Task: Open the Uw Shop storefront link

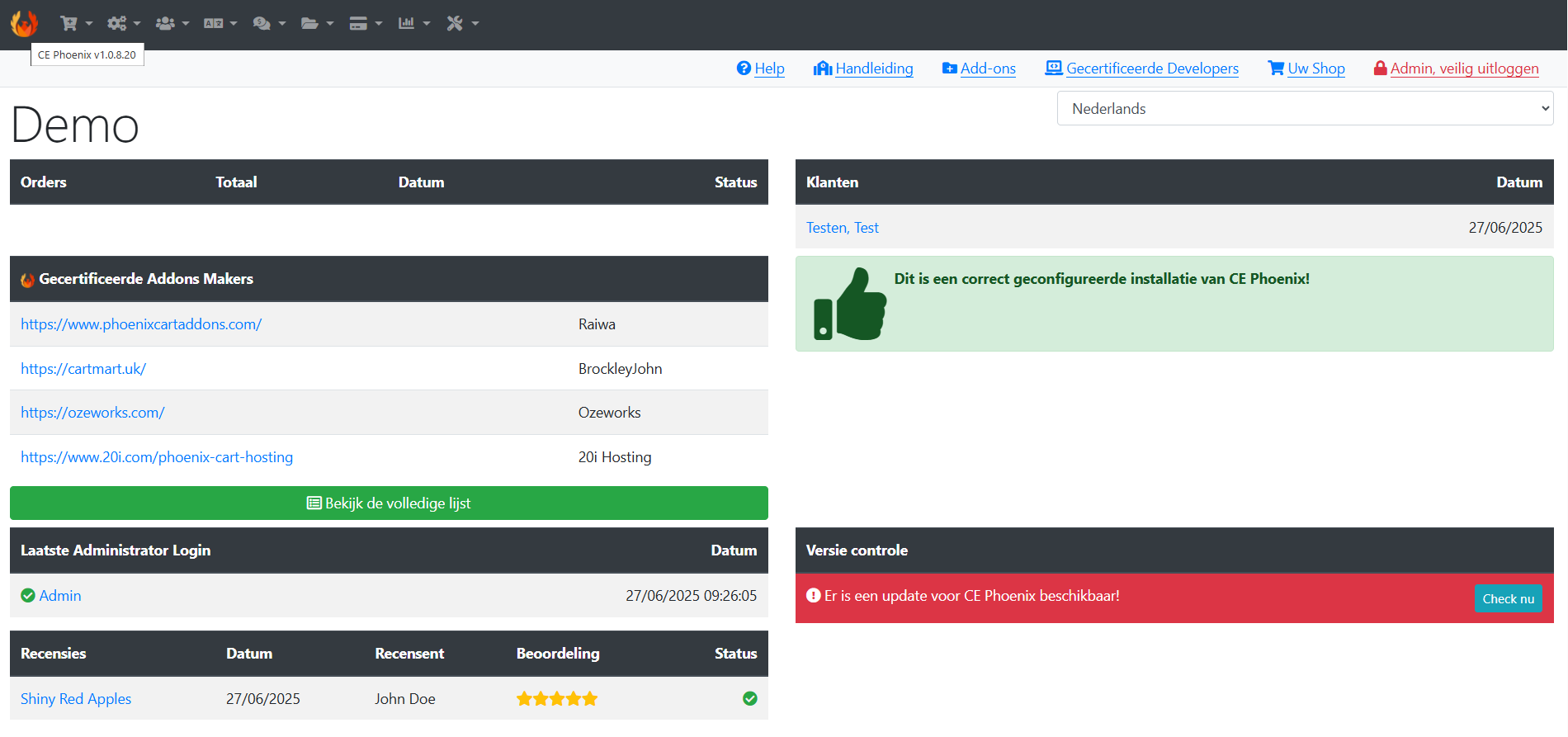Action: coord(1306,69)
